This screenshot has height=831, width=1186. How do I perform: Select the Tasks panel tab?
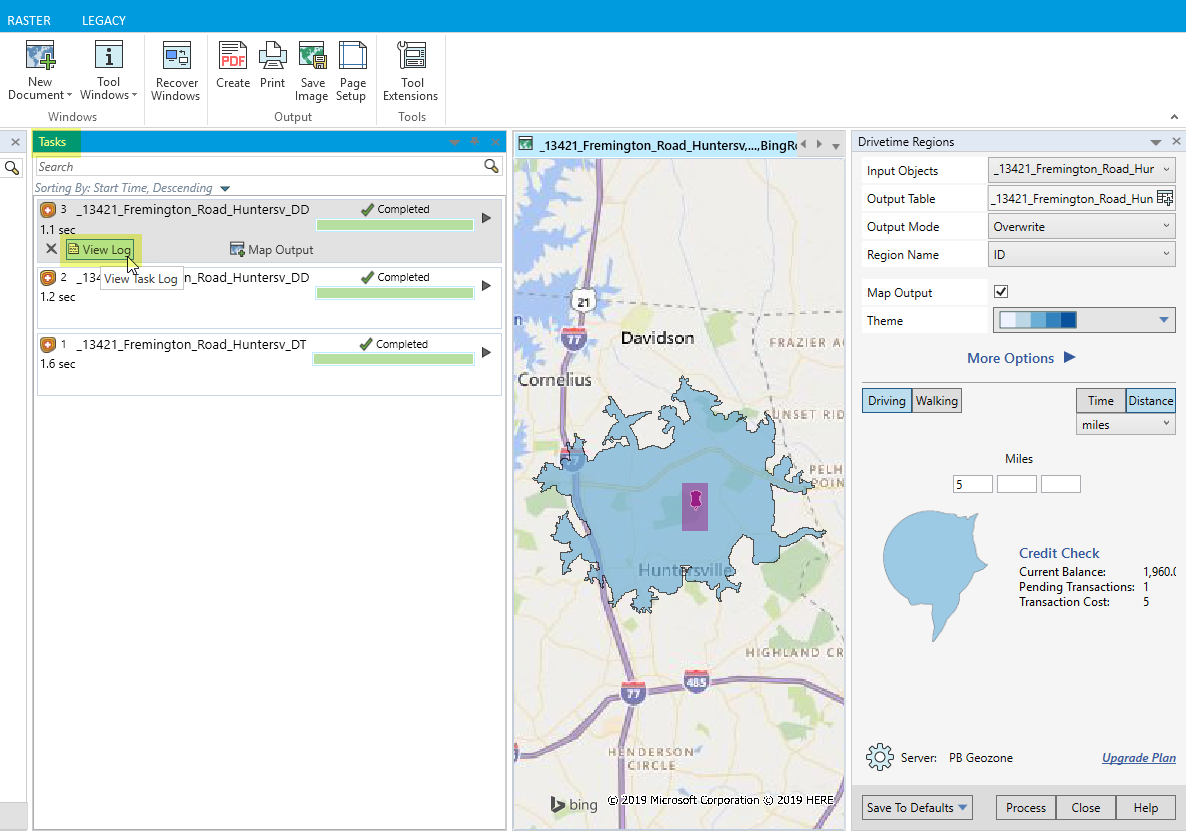(x=53, y=141)
